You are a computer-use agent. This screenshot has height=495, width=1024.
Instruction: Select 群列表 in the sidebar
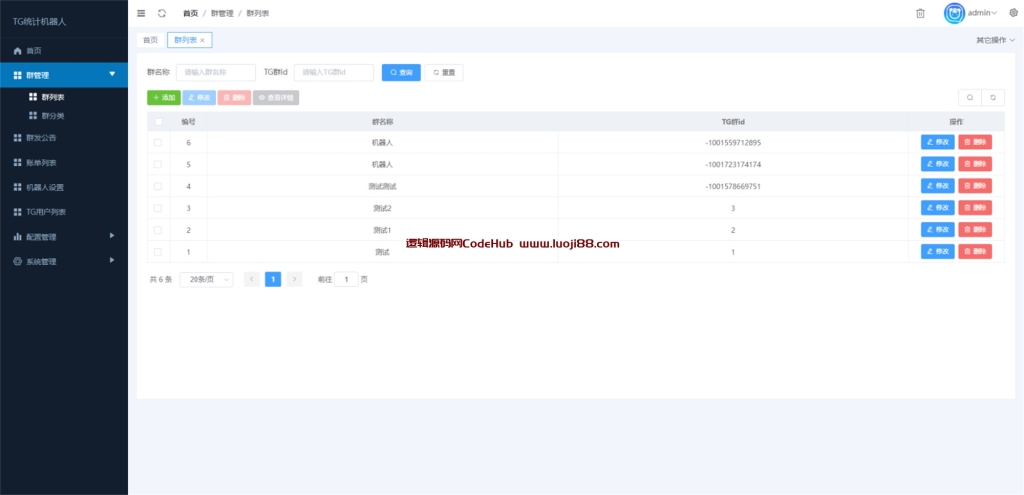pos(64,97)
